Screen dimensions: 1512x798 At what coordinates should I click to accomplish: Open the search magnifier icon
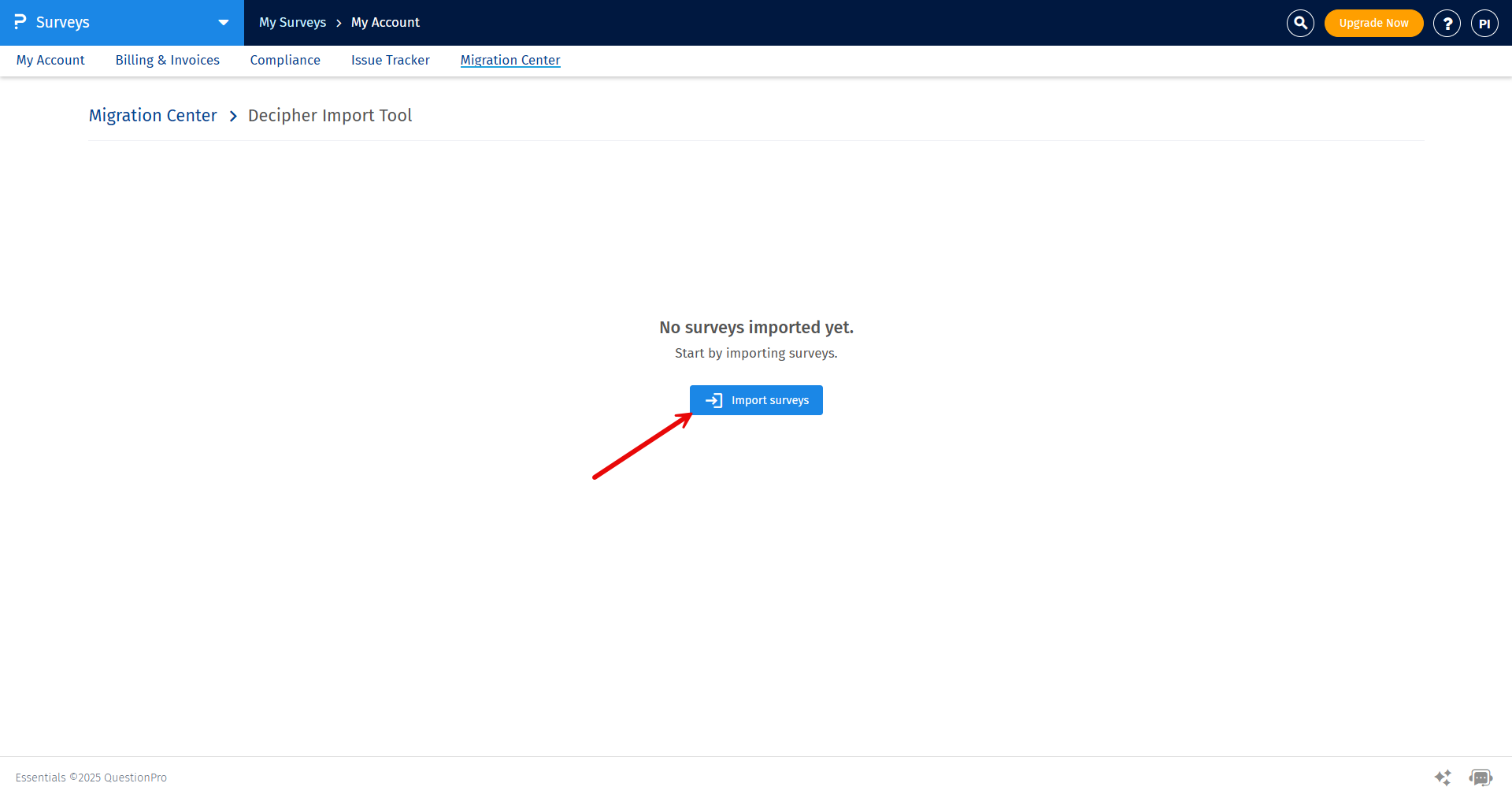(1300, 24)
